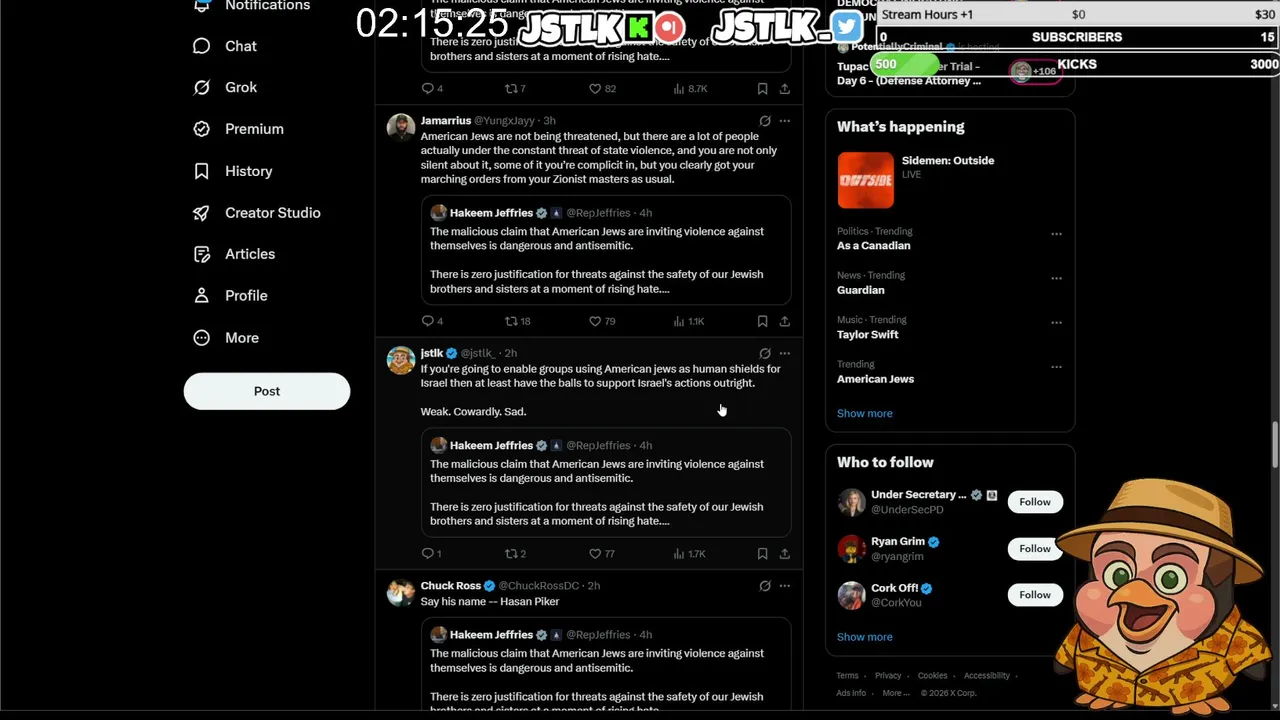Open the jstlk profile avatar
This screenshot has width=1280, height=720.
point(401,361)
